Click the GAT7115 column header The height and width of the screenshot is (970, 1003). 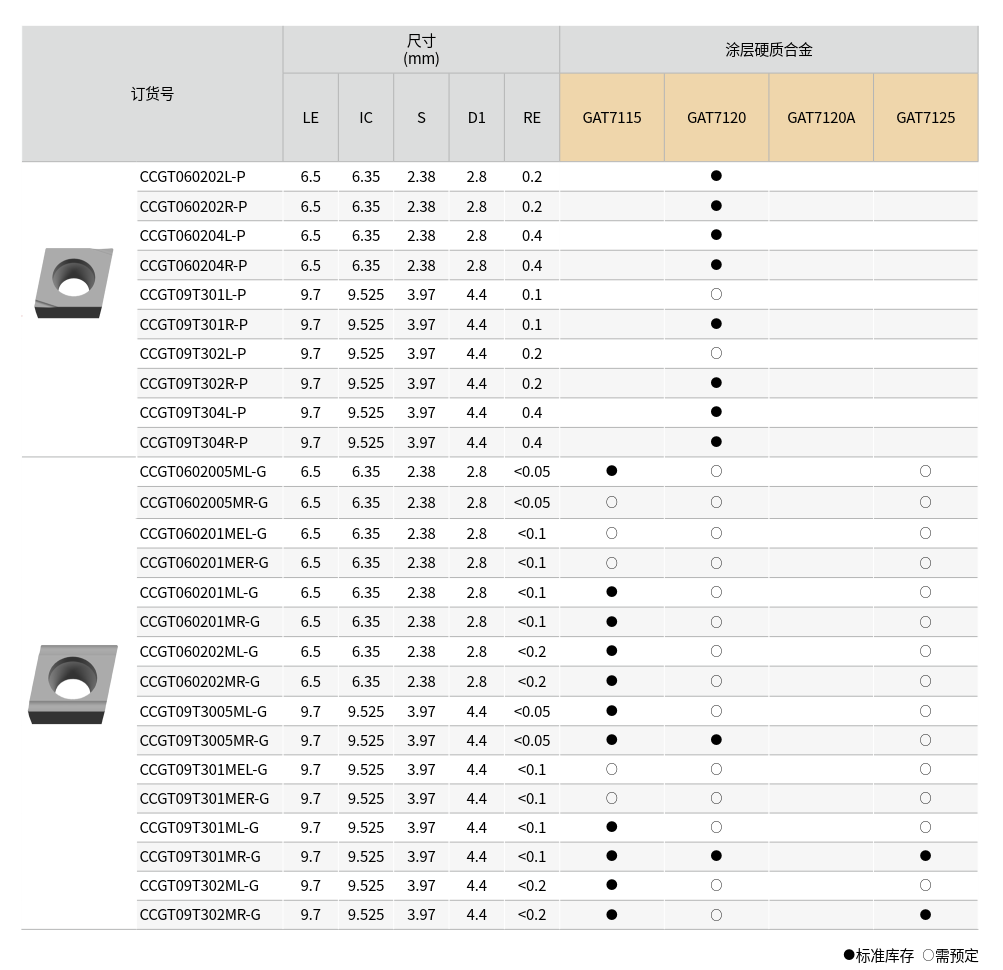[612, 118]
